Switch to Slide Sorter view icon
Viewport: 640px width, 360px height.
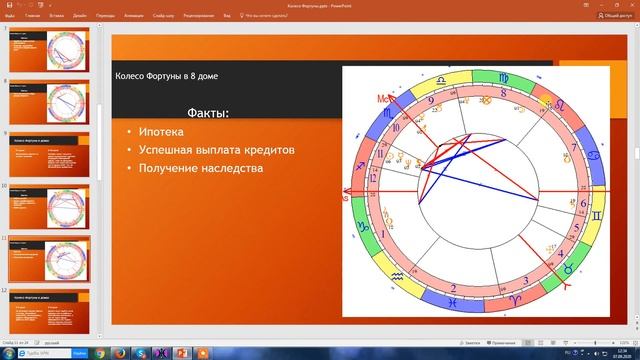coord(540,343)
